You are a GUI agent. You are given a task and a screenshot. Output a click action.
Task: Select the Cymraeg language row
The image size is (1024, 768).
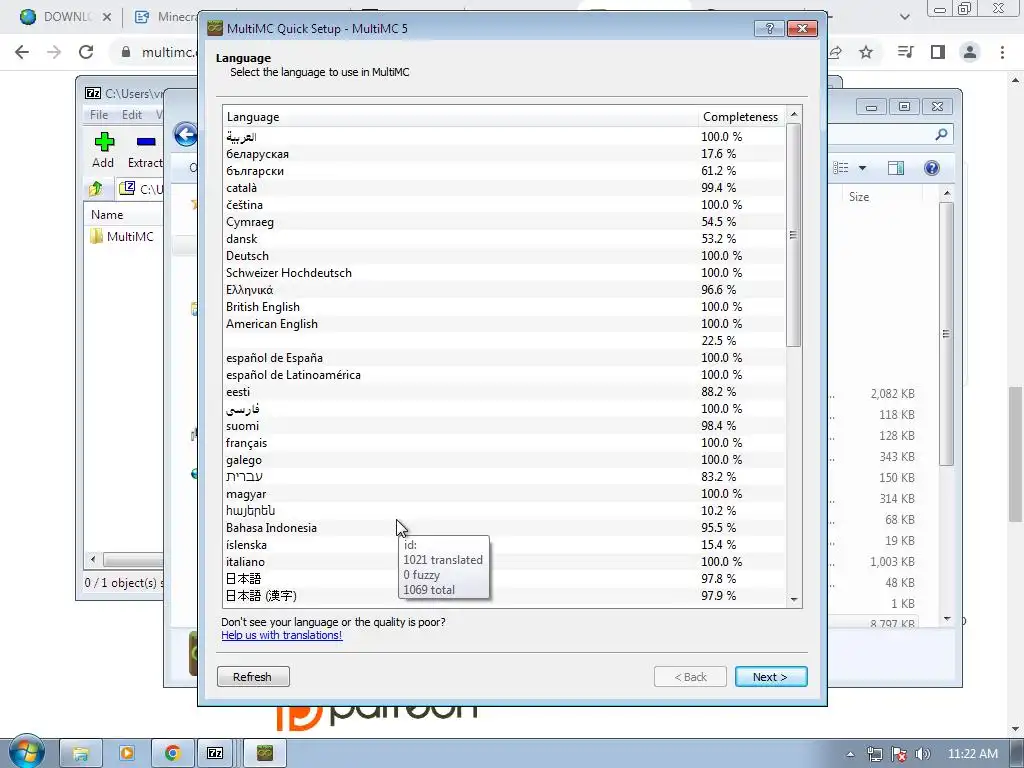tap(504, 221)
